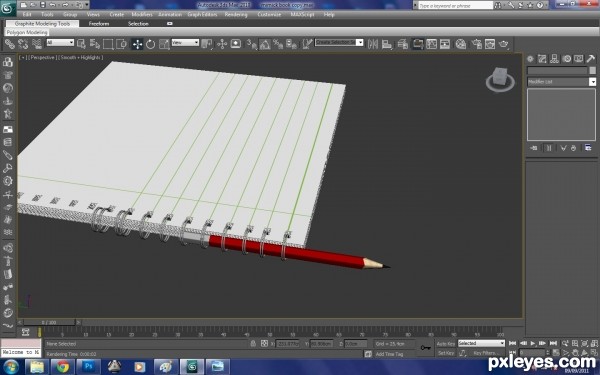Screen dimensions: 600x375
Task: Open Key Filters dialog
Action: coord(485,353)
